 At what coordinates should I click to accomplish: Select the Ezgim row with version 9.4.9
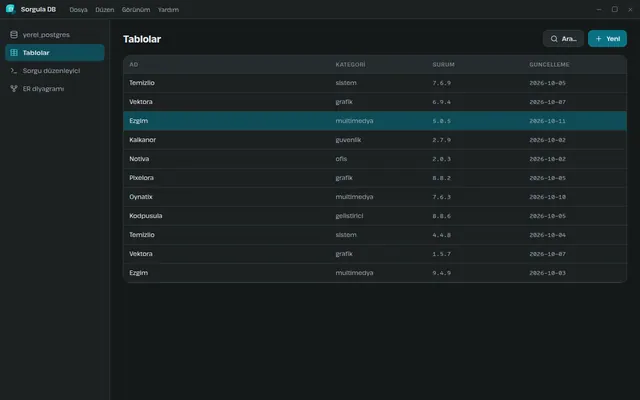[375, 273]
